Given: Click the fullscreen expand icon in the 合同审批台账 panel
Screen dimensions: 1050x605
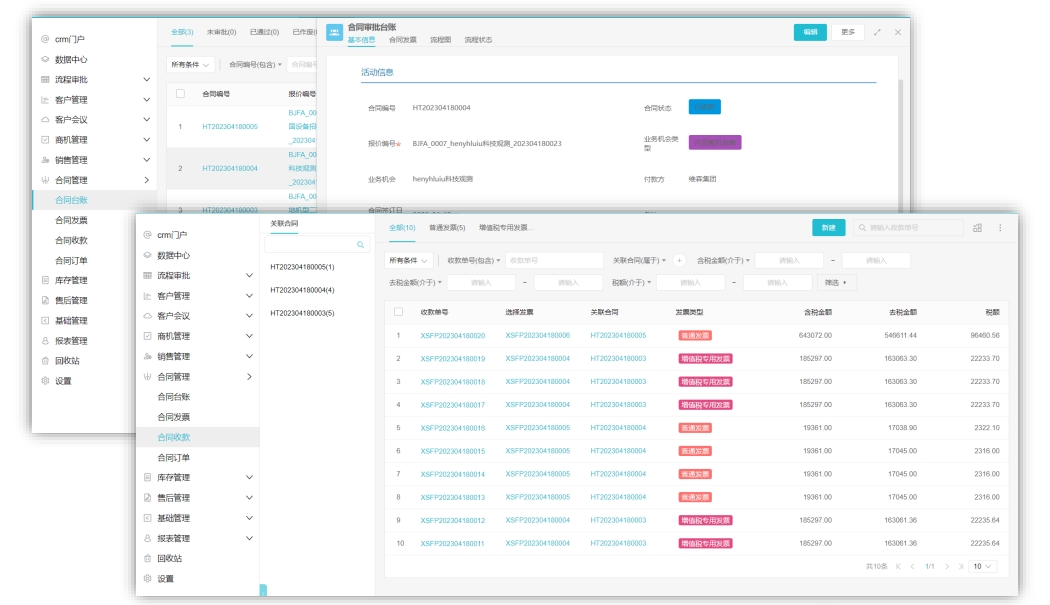Looking at the screenshot, I should point(877,32).
